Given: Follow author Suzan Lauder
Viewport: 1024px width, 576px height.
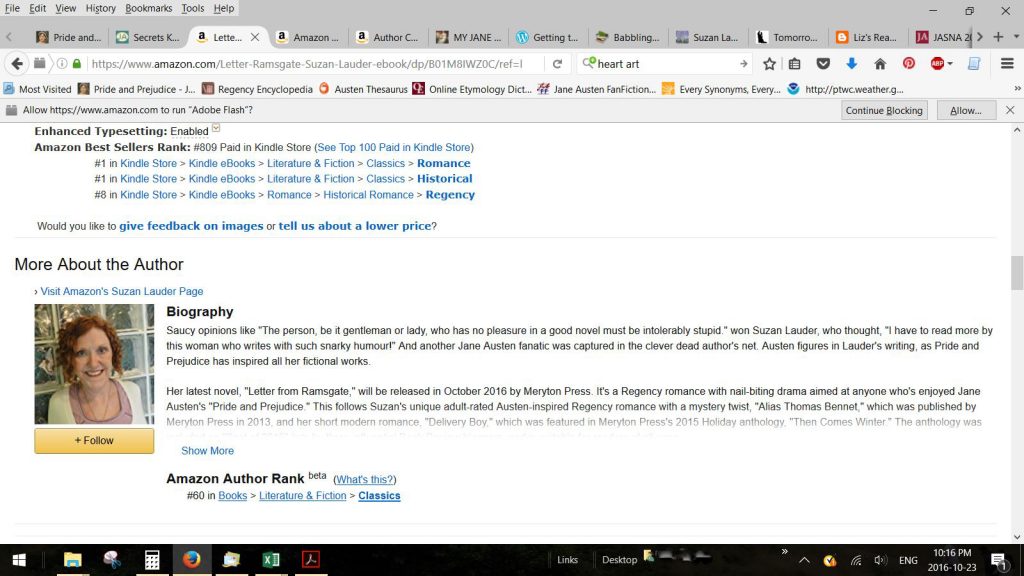Looking at the screenshot, I should point(94,441).
